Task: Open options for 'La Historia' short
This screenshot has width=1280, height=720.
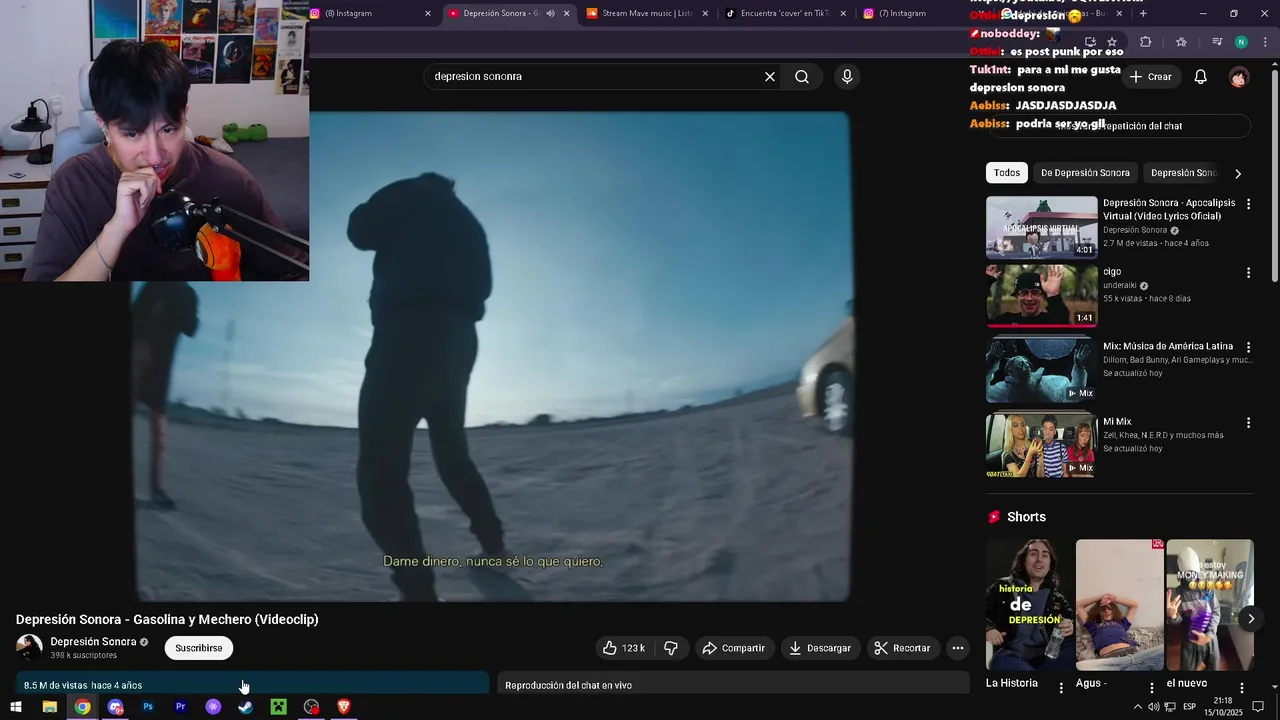Action: [1061, 688]
